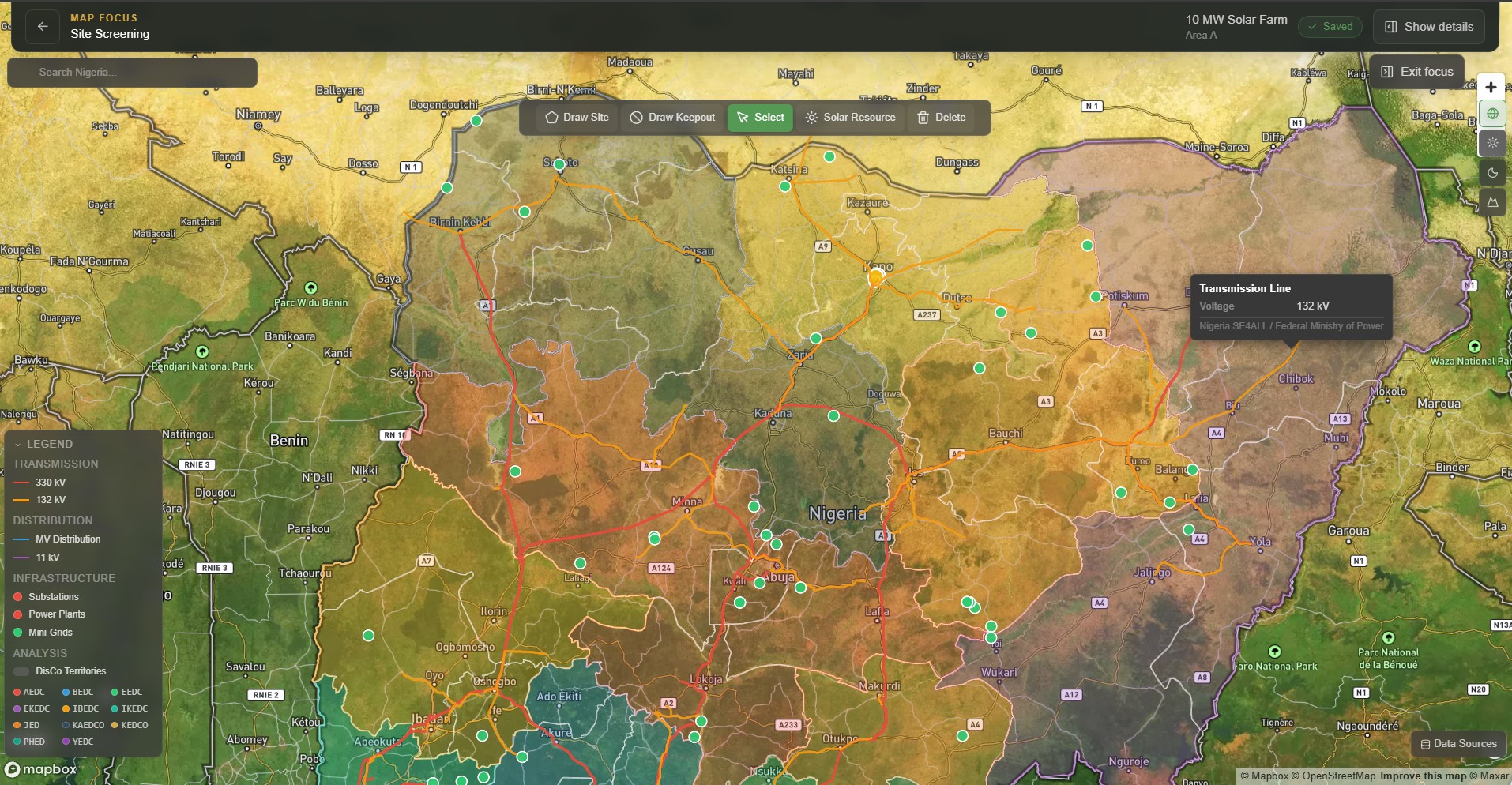Zoom in with the plus button
This screenshot has height=785, width=1512.
[x=1491, y=88]
